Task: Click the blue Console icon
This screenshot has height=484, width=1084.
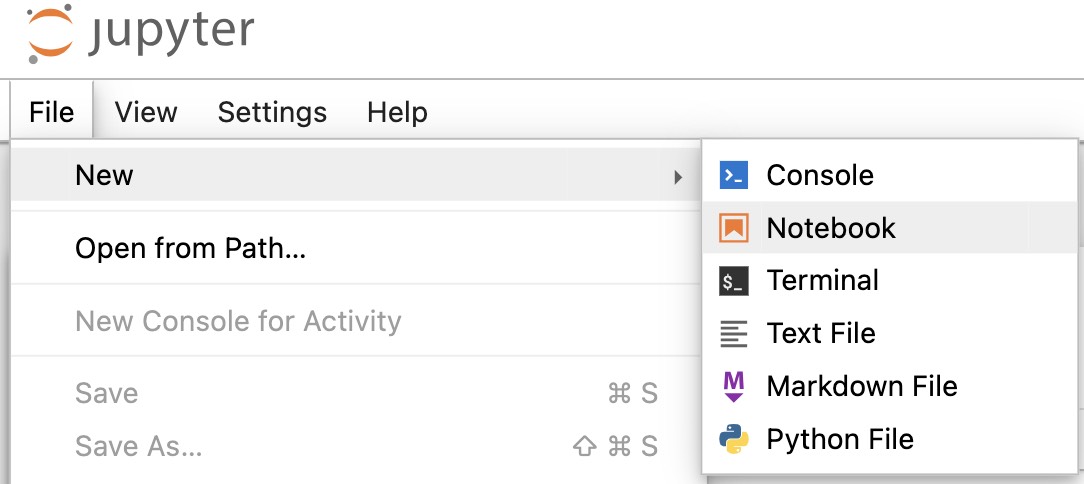Action: tap(733, 175)
